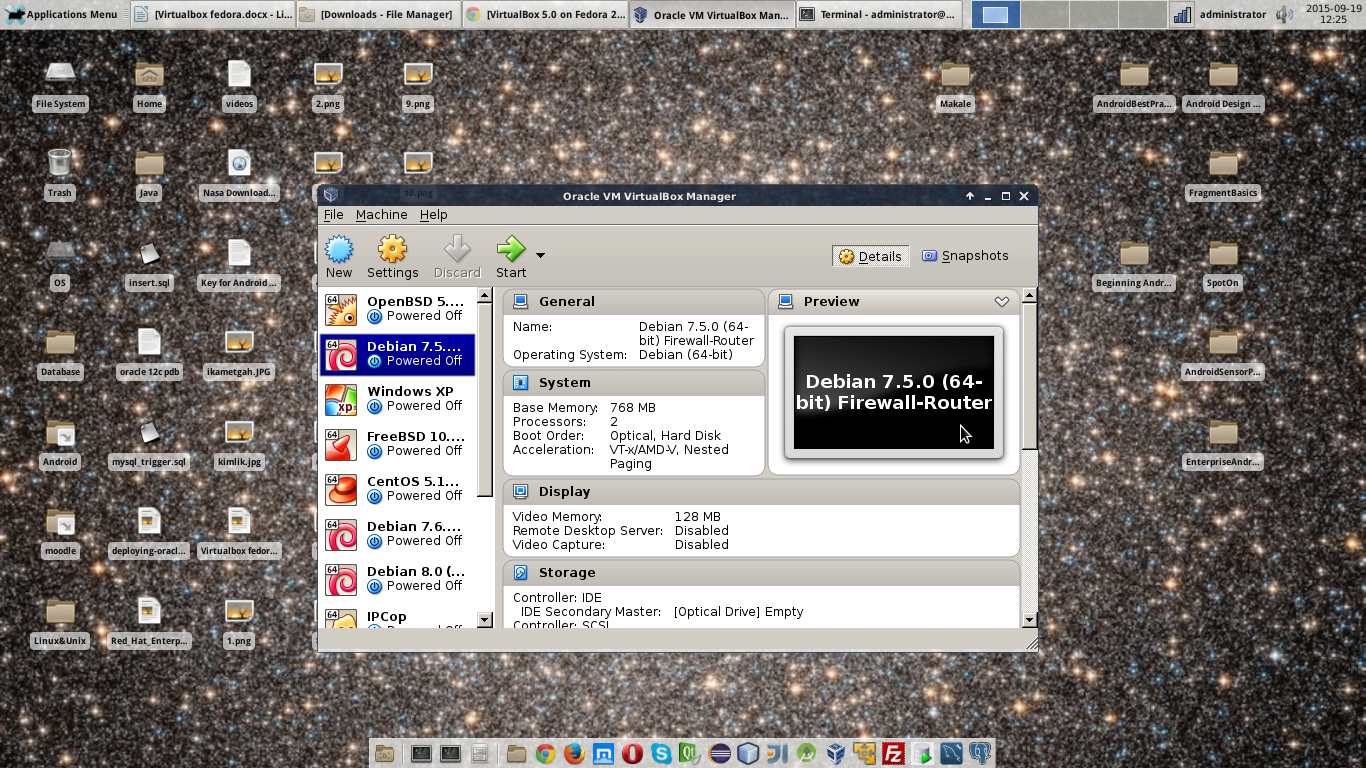Open the Machine menu
Image resolution: width=1366 pixels, height=768 pixels.
pos(381,214)
